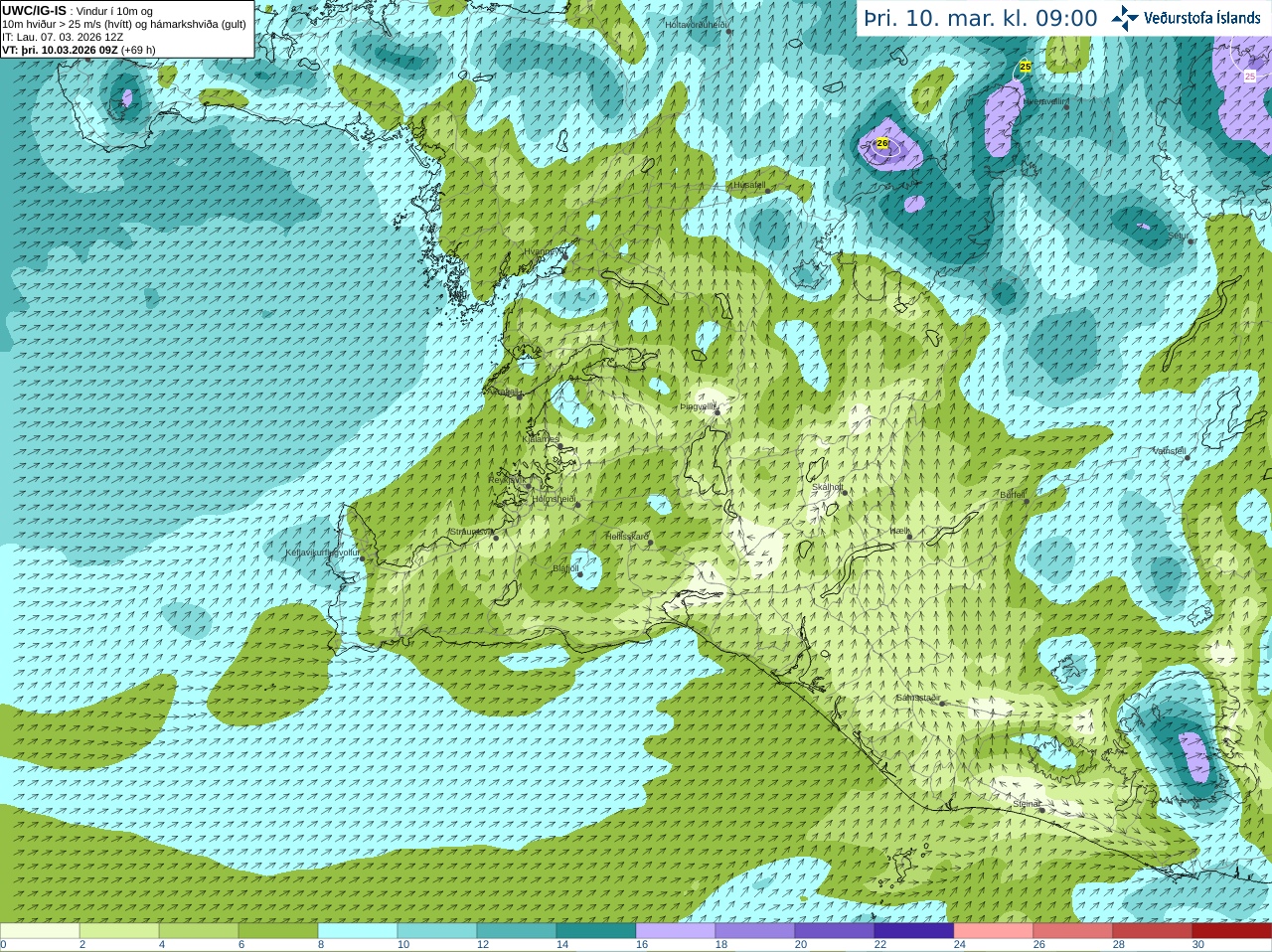Screen dimensions: 1272x952
Task: Select the Hæll station dot
Action: [x=909, y=536]
